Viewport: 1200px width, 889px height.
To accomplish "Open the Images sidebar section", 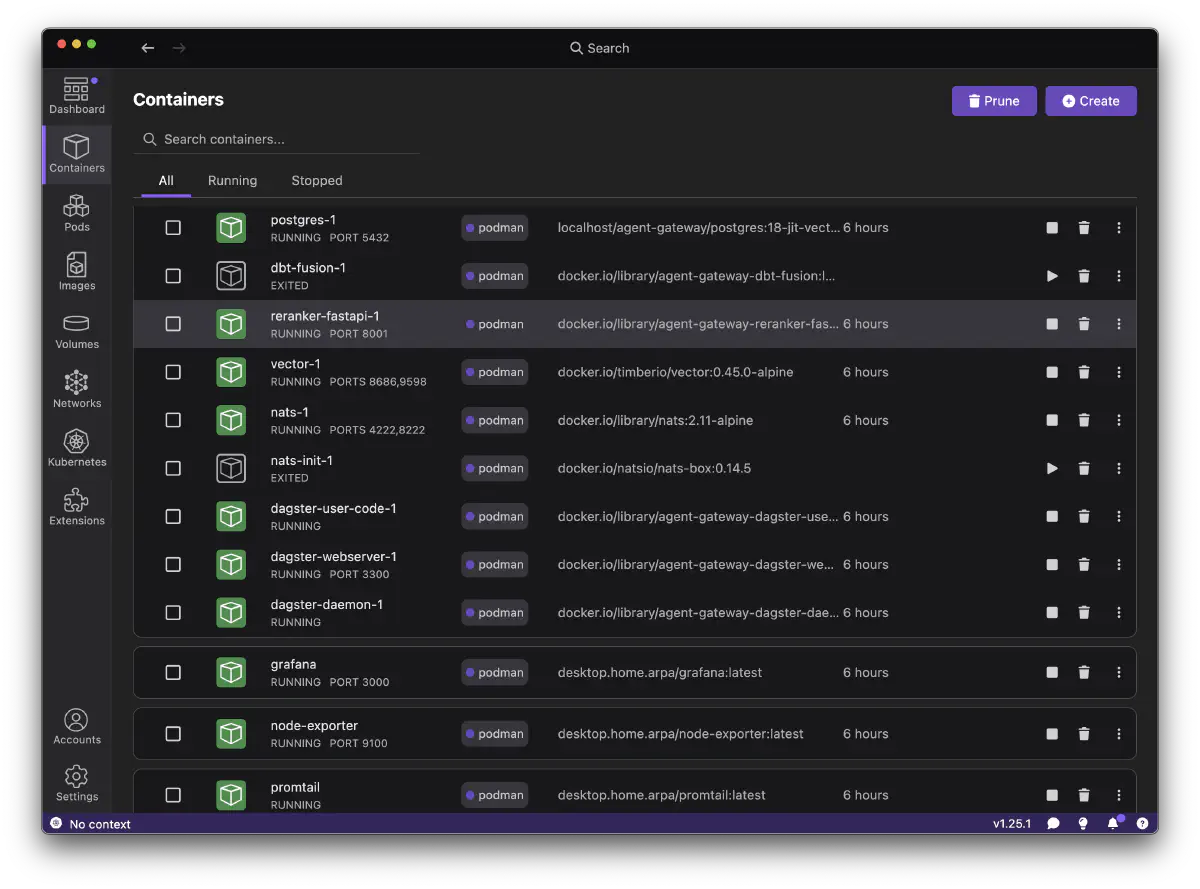I will (77, 272).
